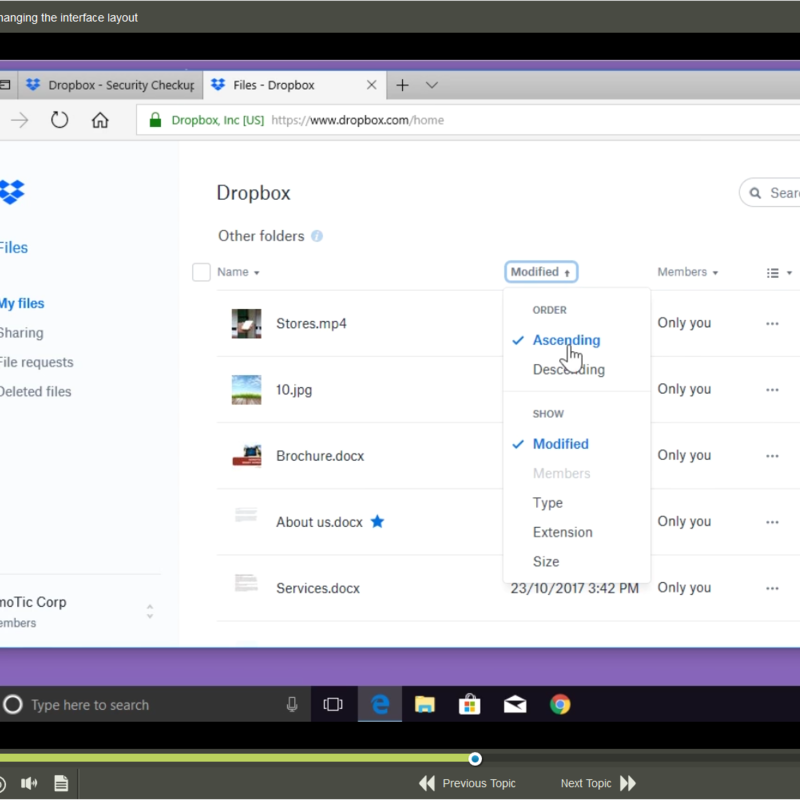Viewport: 800px width, 800px height.
Task: Open the Stores.mp4 file name
Action: pyautogui.click(x=311, y=323)
